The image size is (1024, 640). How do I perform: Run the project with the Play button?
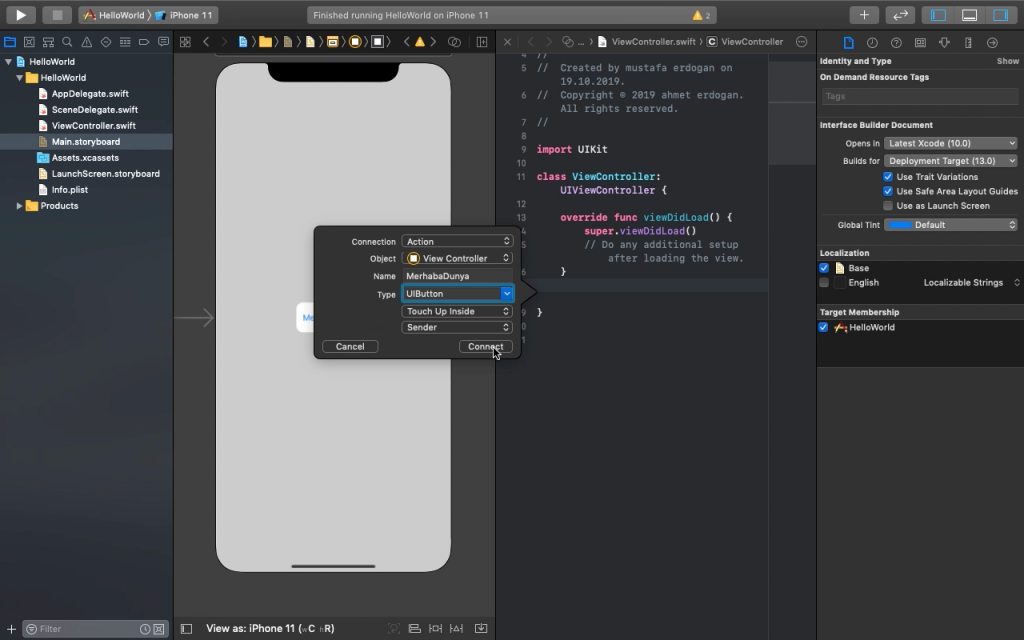(x=19, y=14)
